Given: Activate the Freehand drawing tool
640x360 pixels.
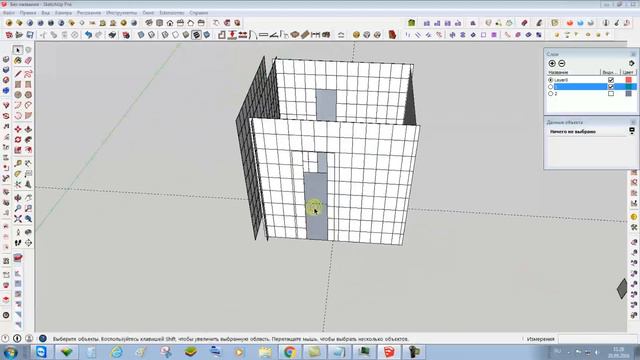Looking at the screenshot, I should (x=28, y=74).
